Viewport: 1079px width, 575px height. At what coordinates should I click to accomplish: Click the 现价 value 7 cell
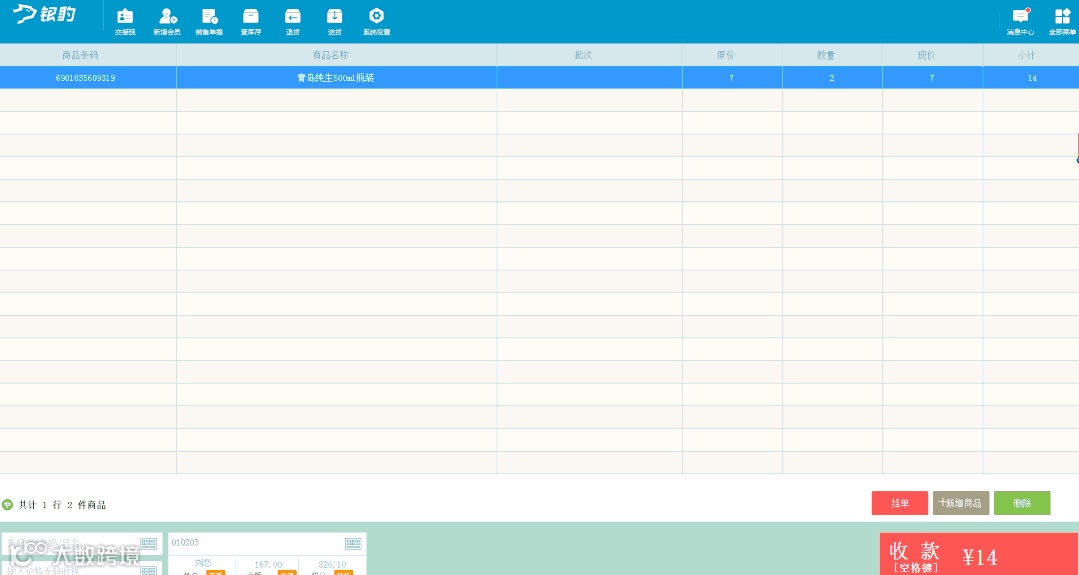click(x=932, y=78)
